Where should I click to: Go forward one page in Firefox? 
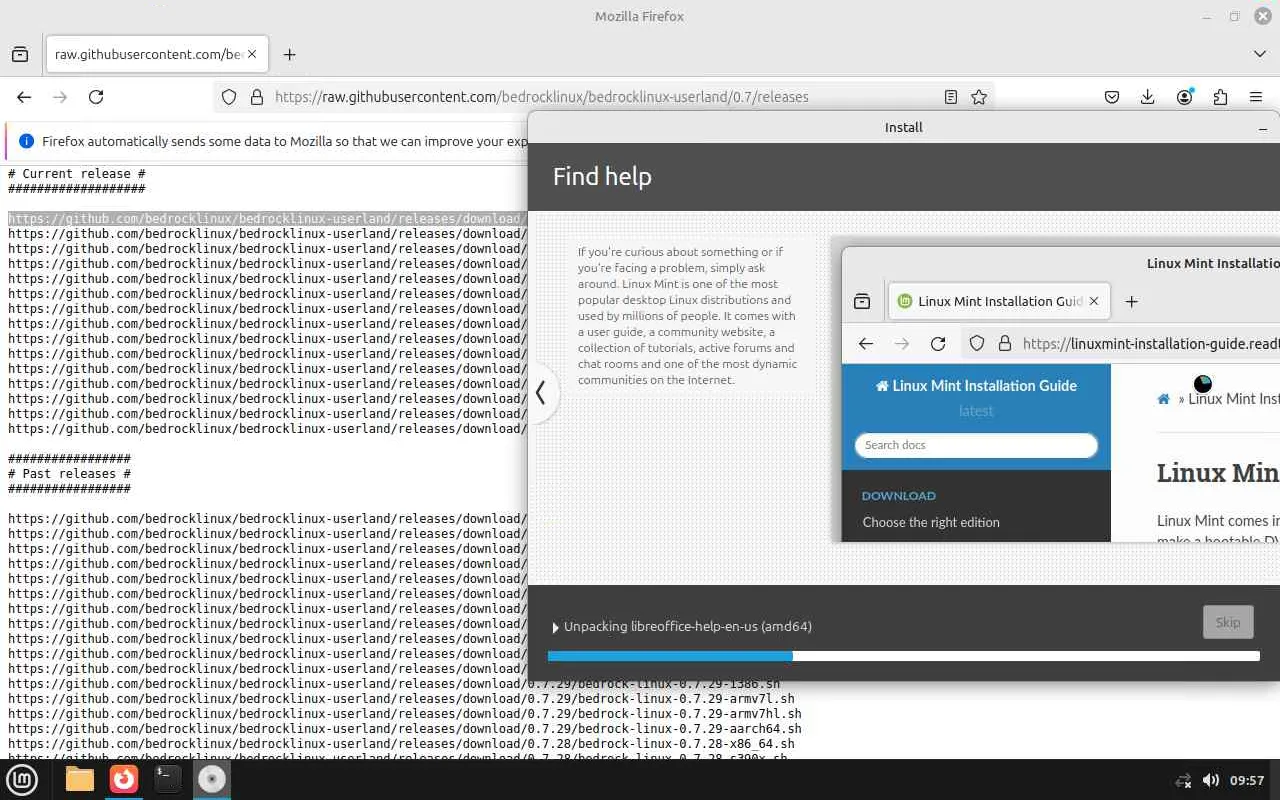60,97
